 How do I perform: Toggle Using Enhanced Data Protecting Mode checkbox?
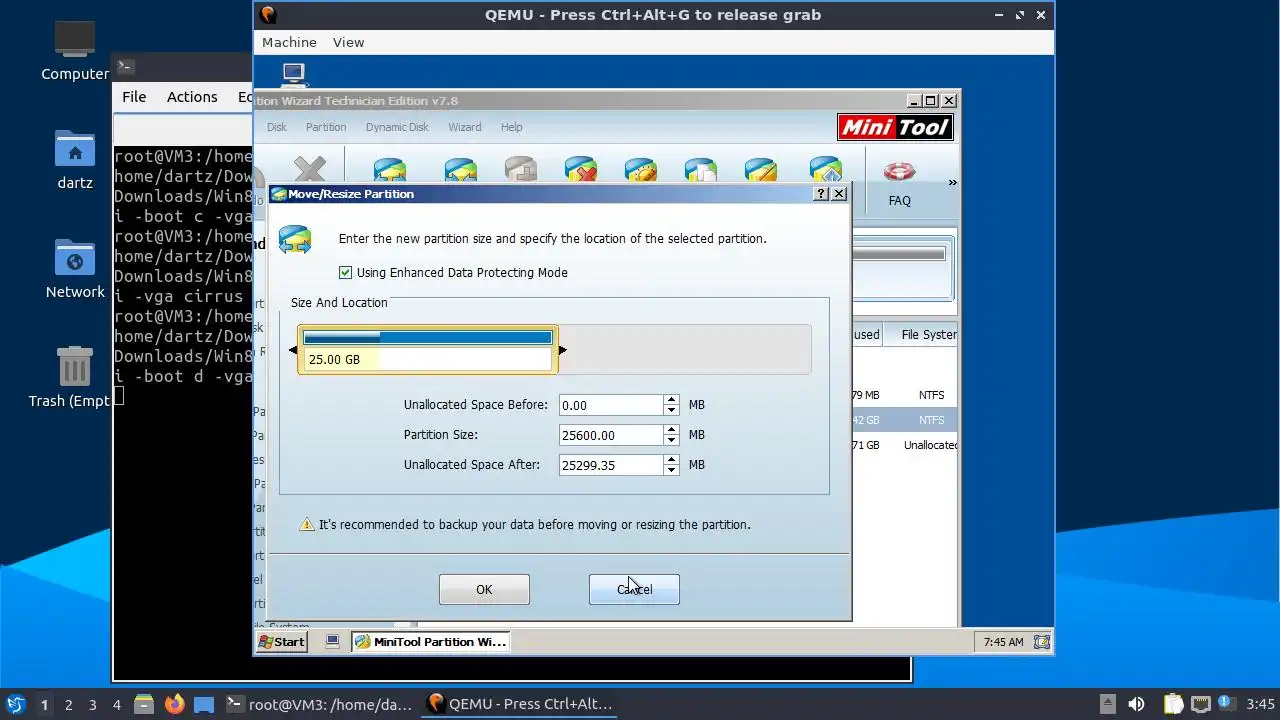pyautogui.click(x=346, y=272)
